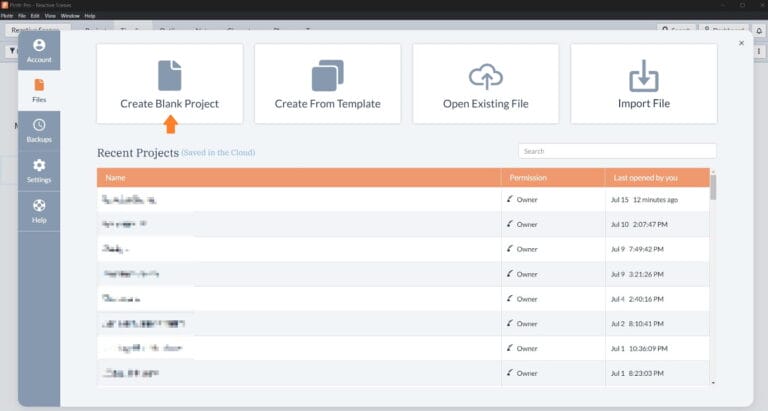The width and height of the screenshot is (768, 411).
Task: Click the Import File download icon
Action: [x=644, y=75]
